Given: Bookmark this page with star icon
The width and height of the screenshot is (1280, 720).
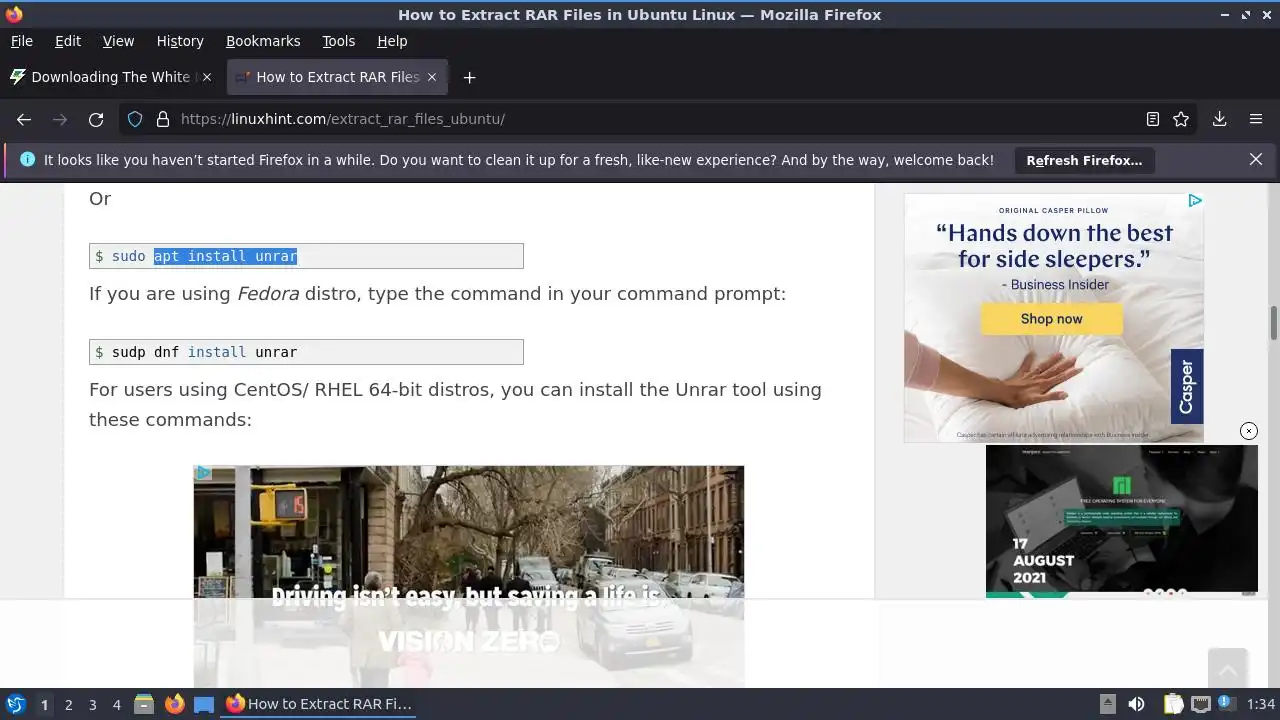Looking at the screenshot, I should (1181, 119).
